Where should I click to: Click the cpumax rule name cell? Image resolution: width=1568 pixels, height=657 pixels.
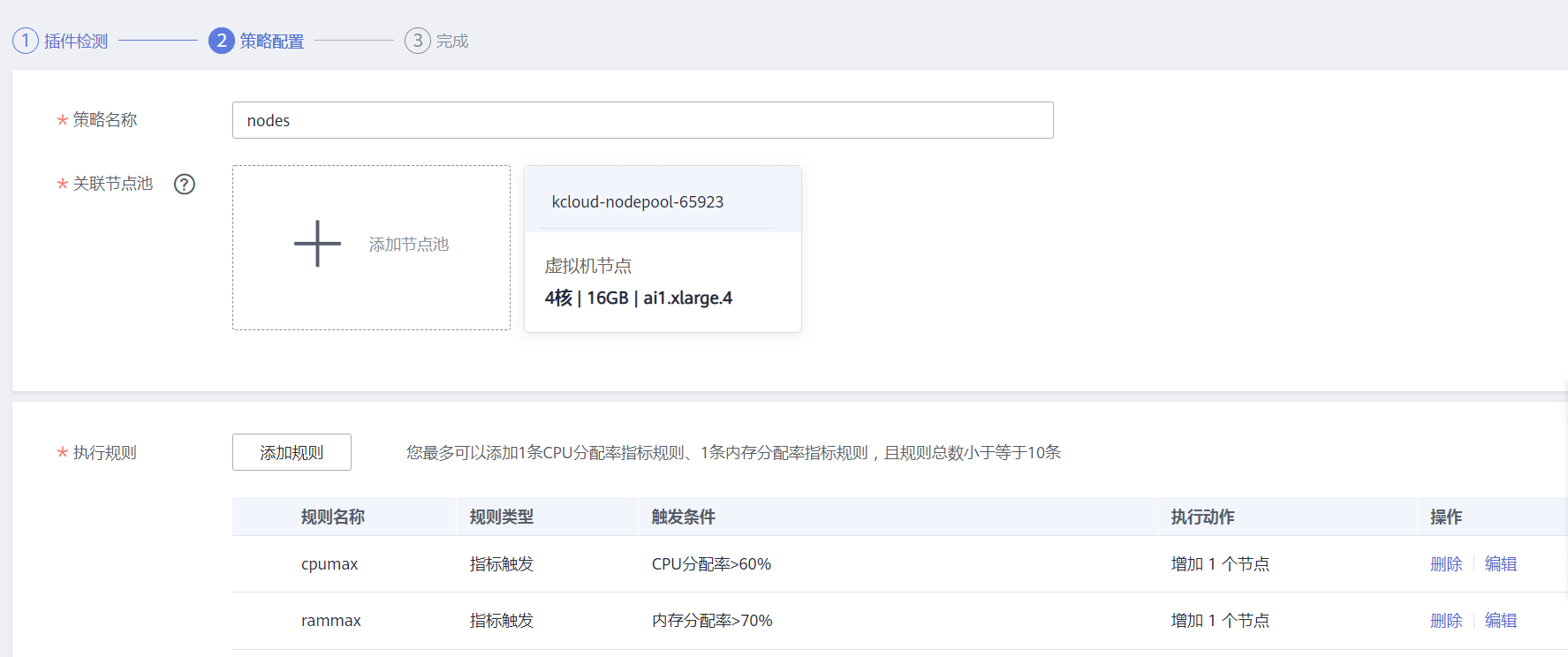[x=330, y=564]
